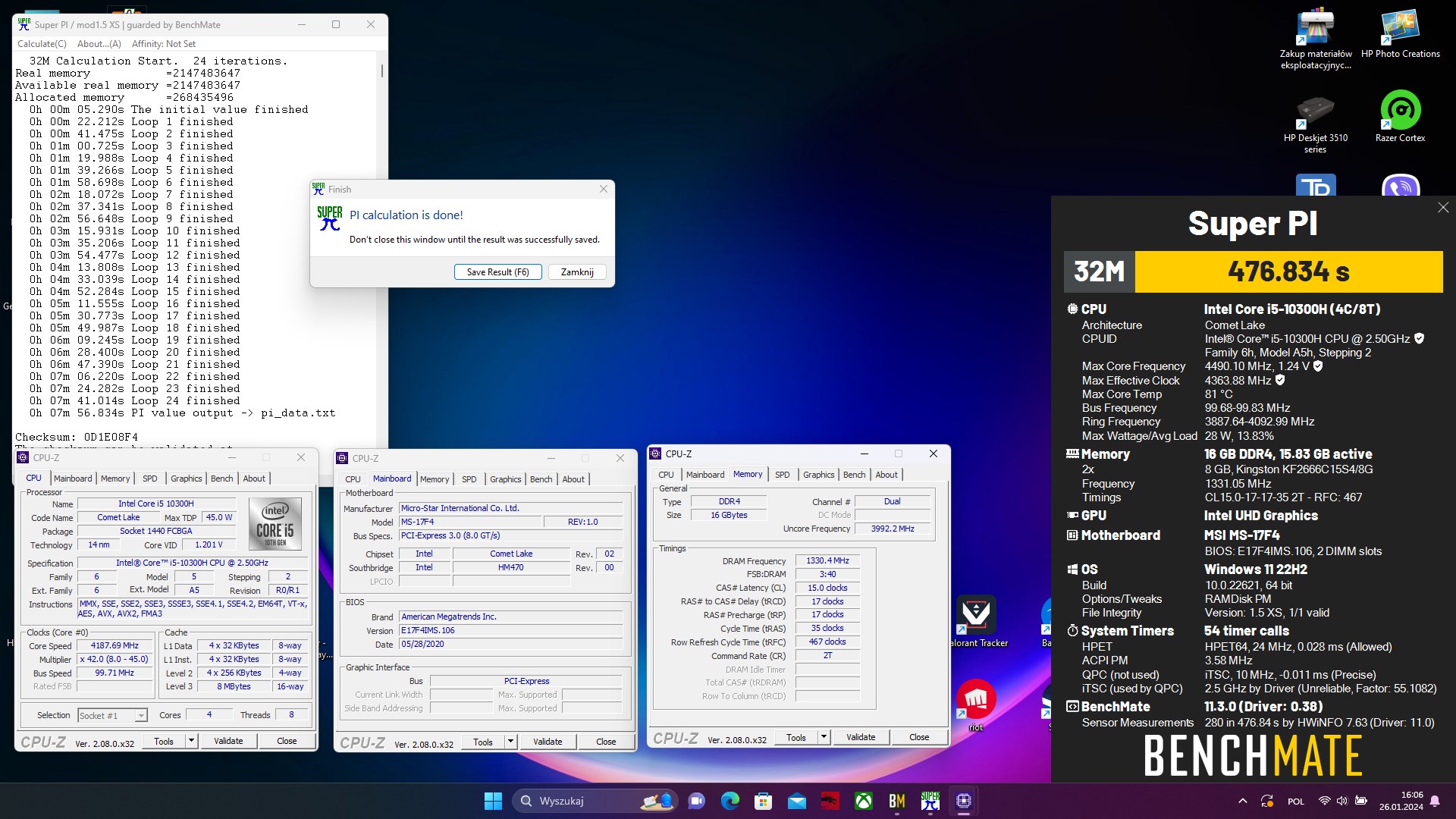Screen dimensions: 1456x819
Task: Click Loop 24 finished log line
Action: tap(135, 400)
